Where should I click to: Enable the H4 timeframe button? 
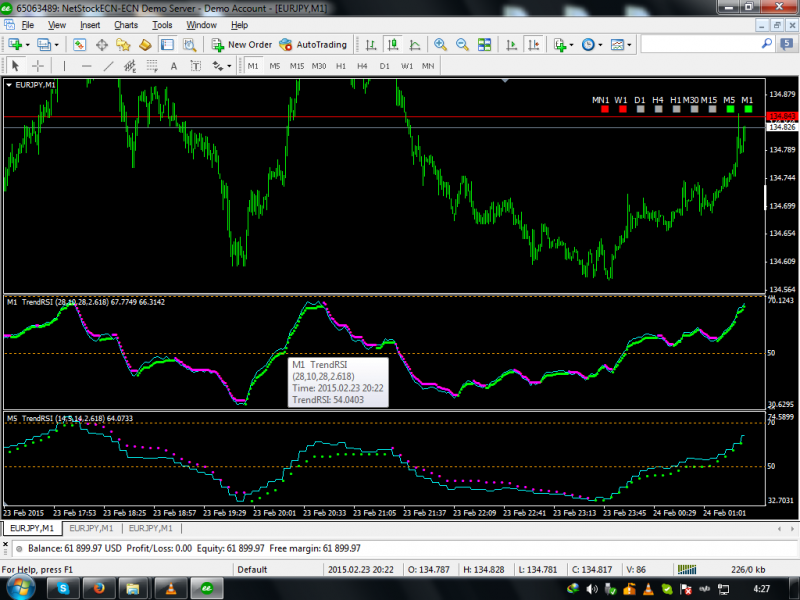coord(362,66)
